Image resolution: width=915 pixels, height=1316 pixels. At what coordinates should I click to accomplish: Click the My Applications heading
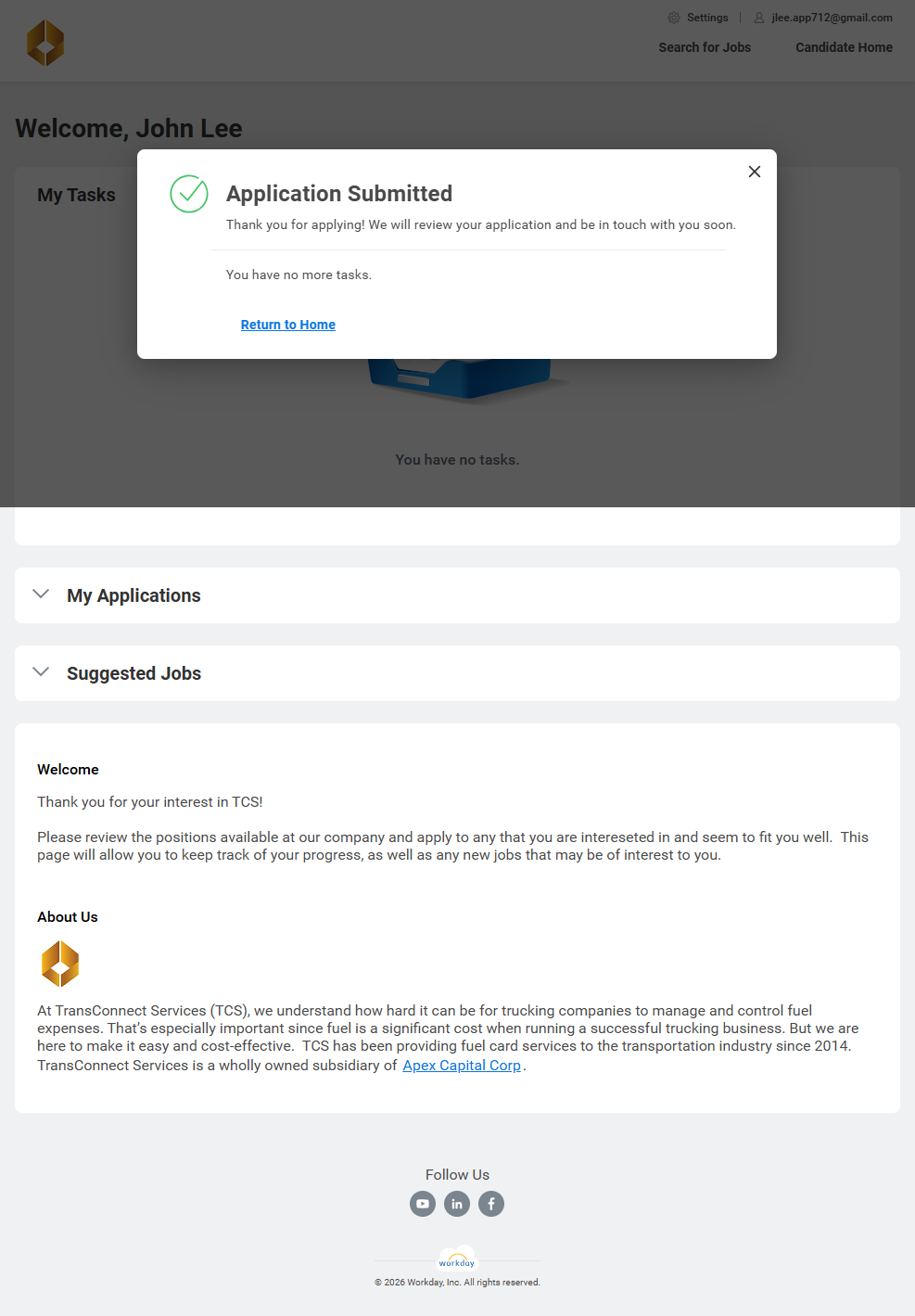[133, 595]
